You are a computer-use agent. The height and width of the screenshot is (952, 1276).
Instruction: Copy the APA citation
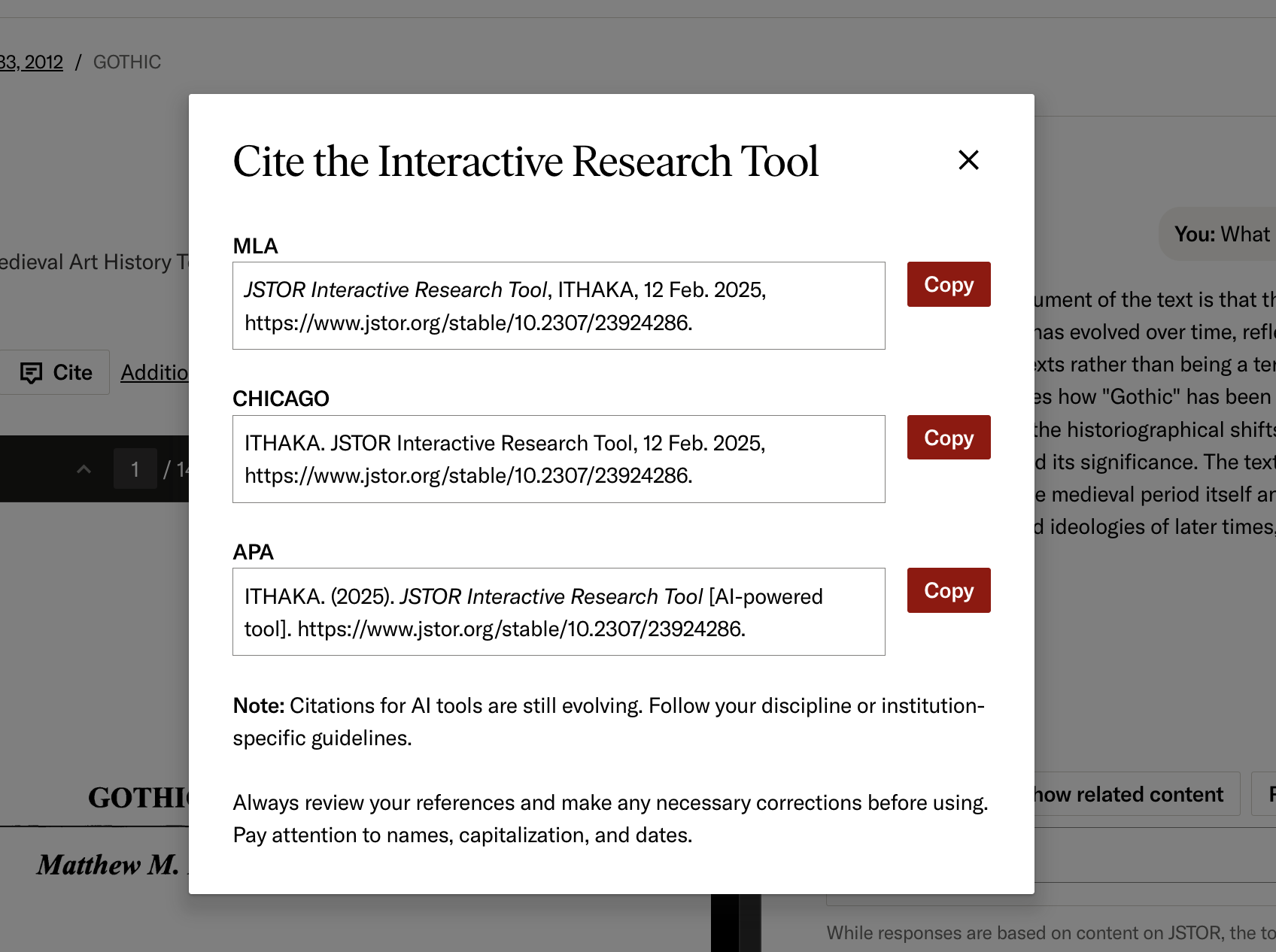pyautogui.click(x=948, y=590)
